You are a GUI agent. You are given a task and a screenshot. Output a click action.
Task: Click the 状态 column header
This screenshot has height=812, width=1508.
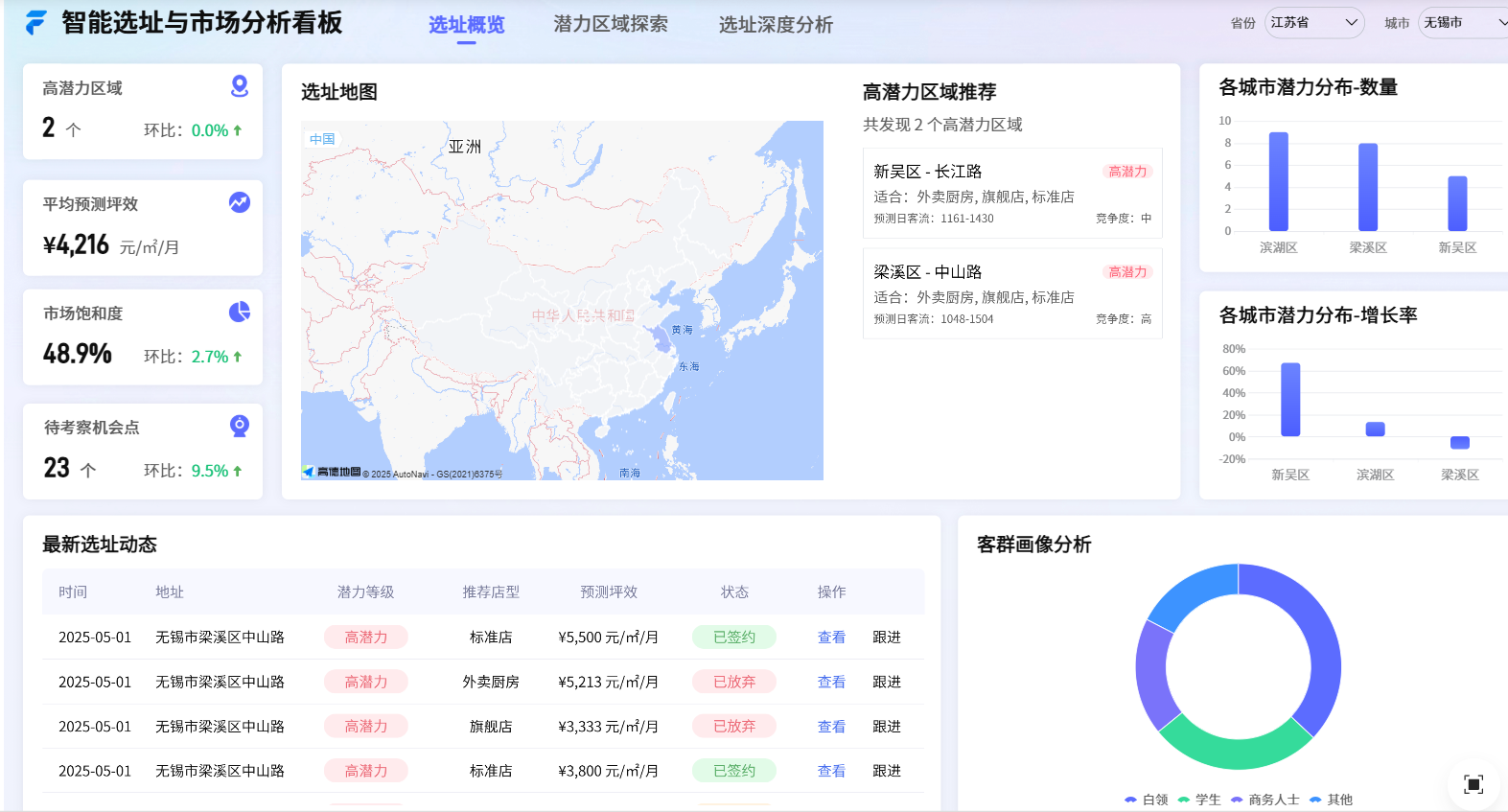[x=734, y=592]
